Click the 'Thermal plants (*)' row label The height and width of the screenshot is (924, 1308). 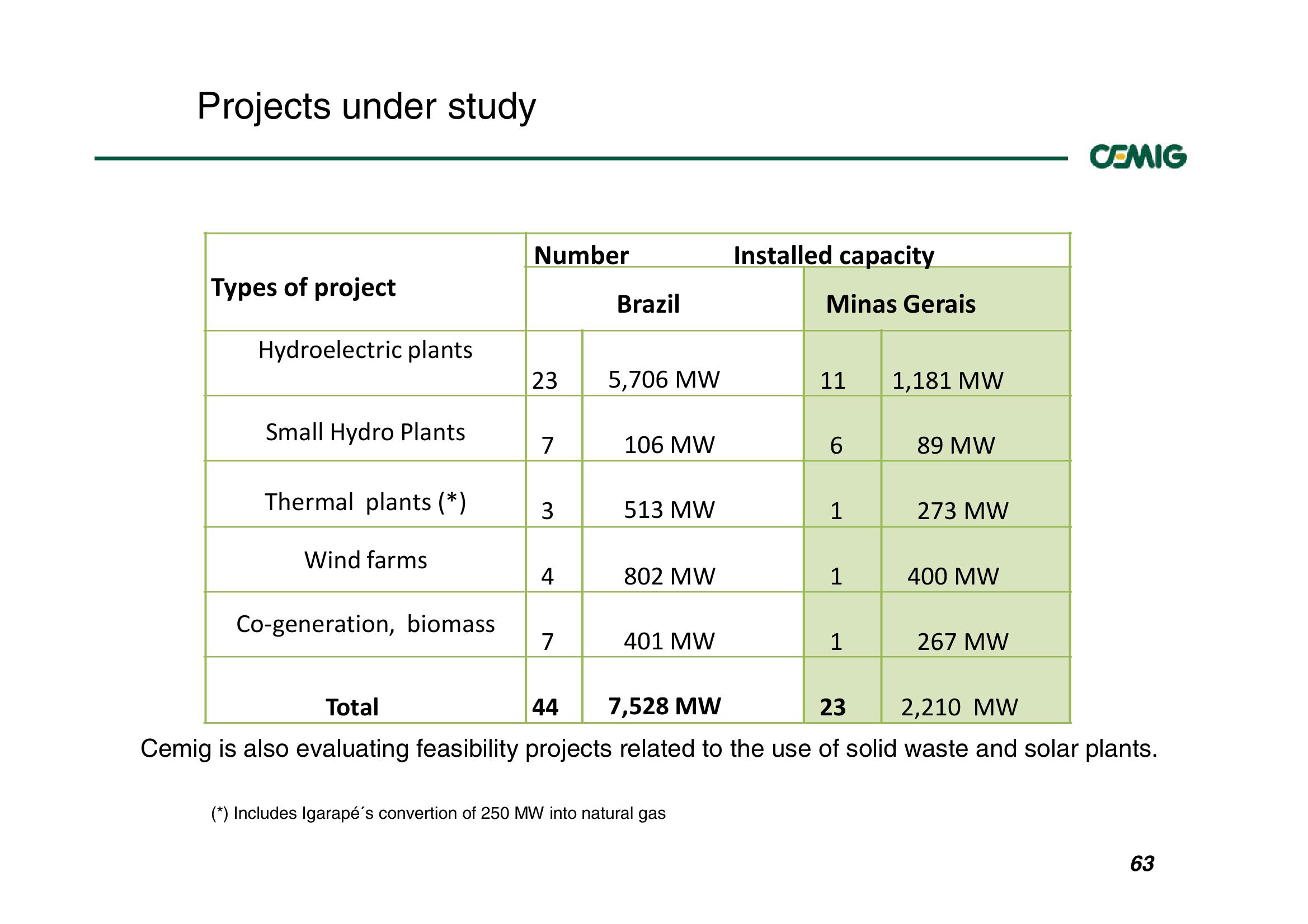coord(365,502)
